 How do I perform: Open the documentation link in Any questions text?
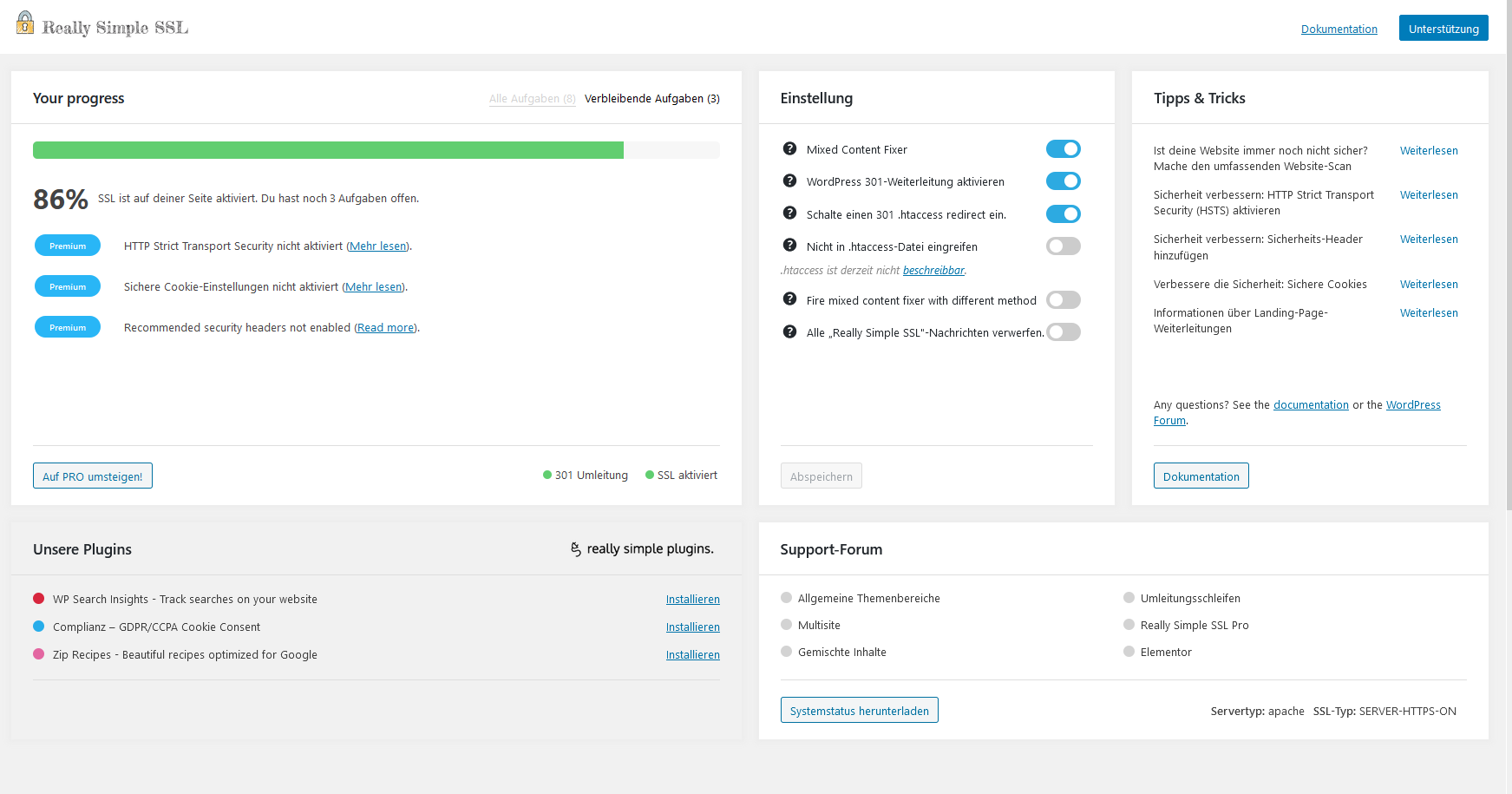click(x=1311, y=405)
